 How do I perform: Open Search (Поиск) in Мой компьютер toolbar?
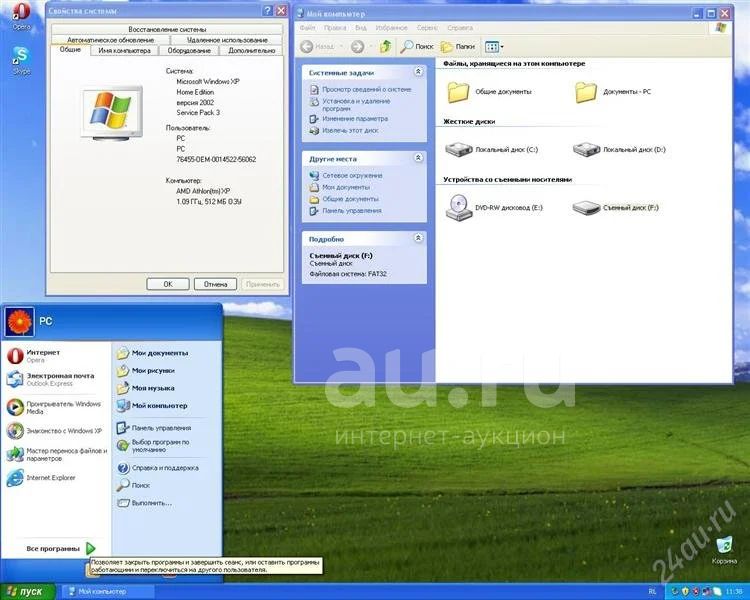click(417, 46)
